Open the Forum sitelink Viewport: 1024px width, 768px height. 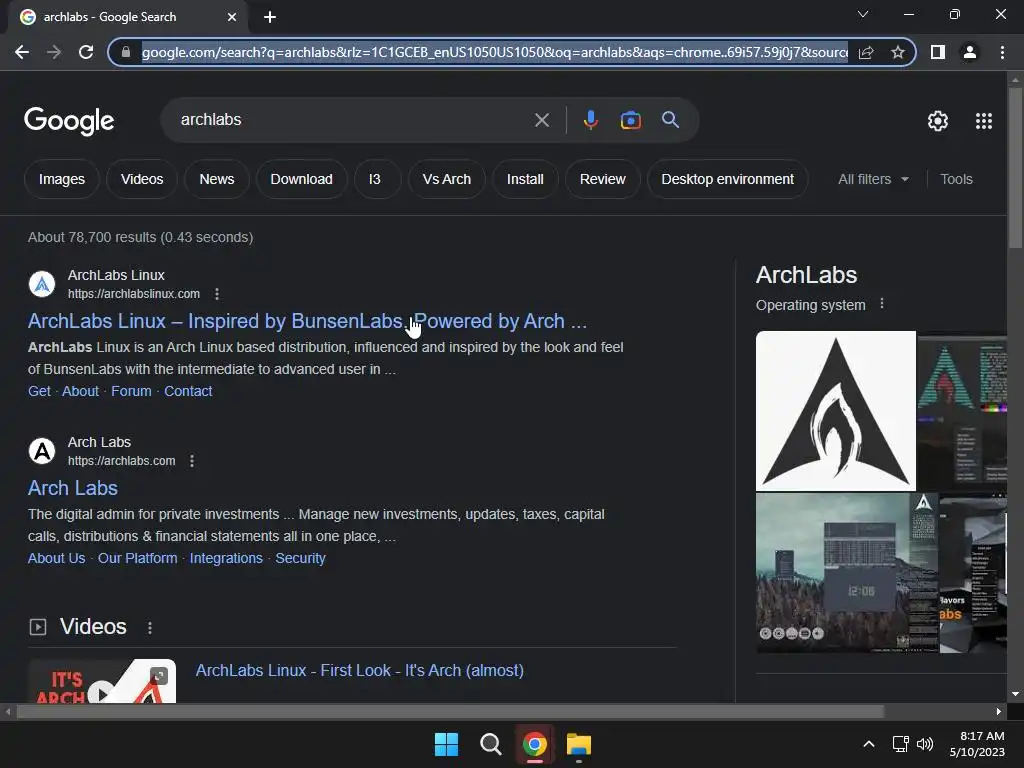[131, 391]
